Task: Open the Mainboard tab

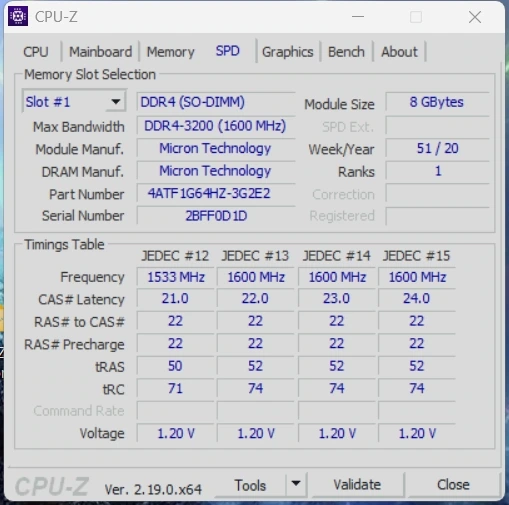Action: (100, 52)
